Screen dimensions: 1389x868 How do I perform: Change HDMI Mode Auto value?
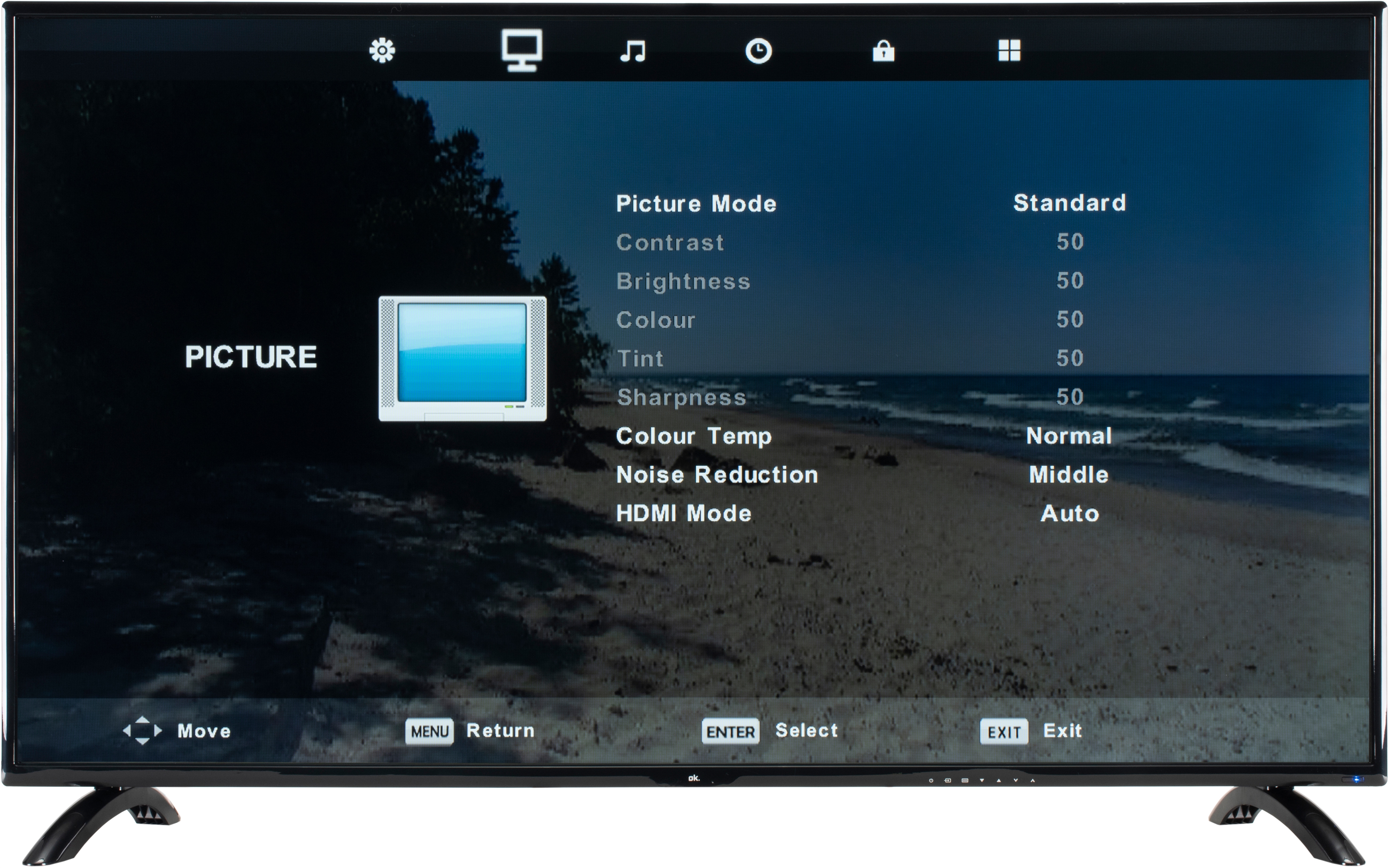(x=1069, y=513)
